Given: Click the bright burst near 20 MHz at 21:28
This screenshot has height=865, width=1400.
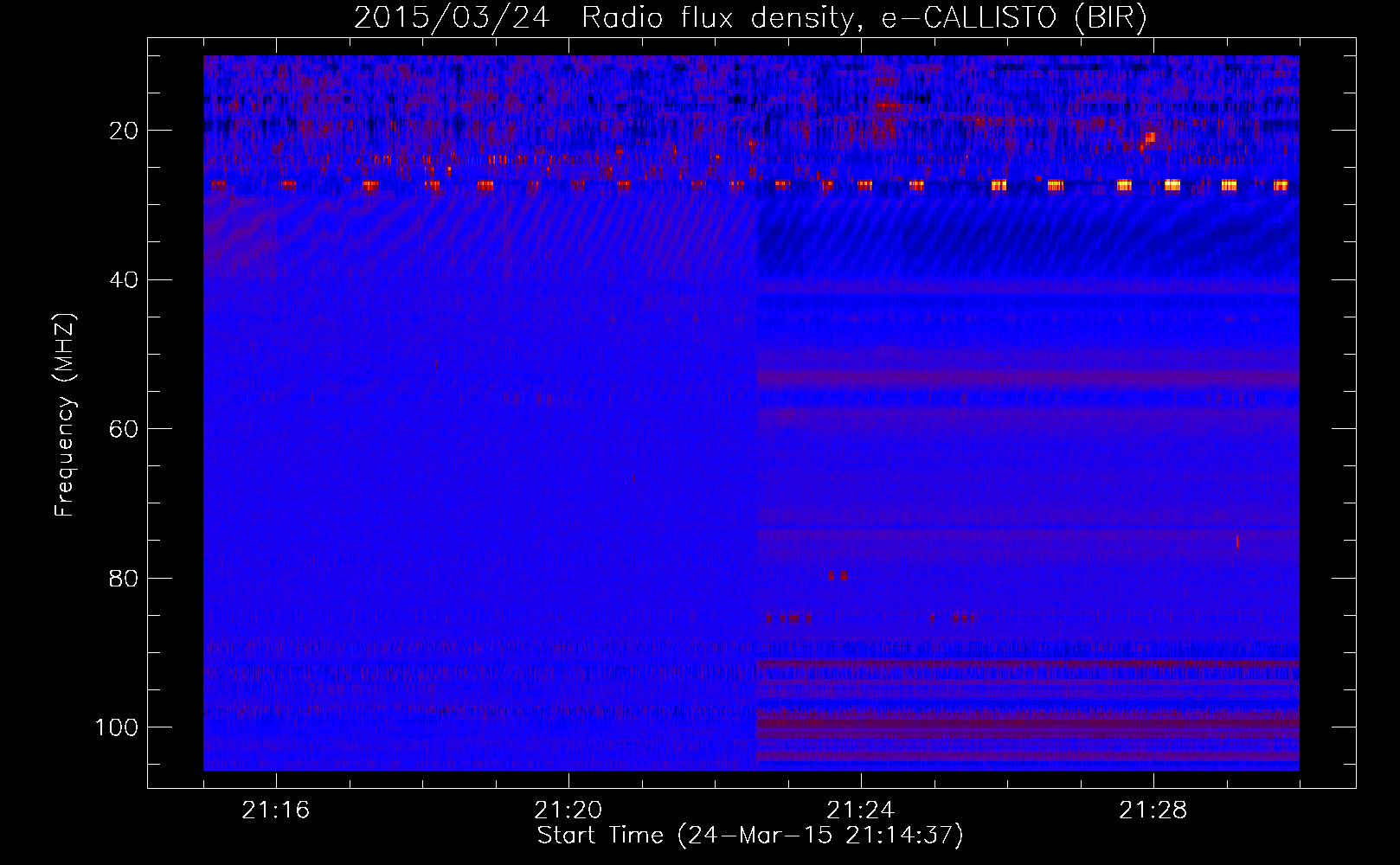Looking at the screenshot, I should click(1150, 137).
